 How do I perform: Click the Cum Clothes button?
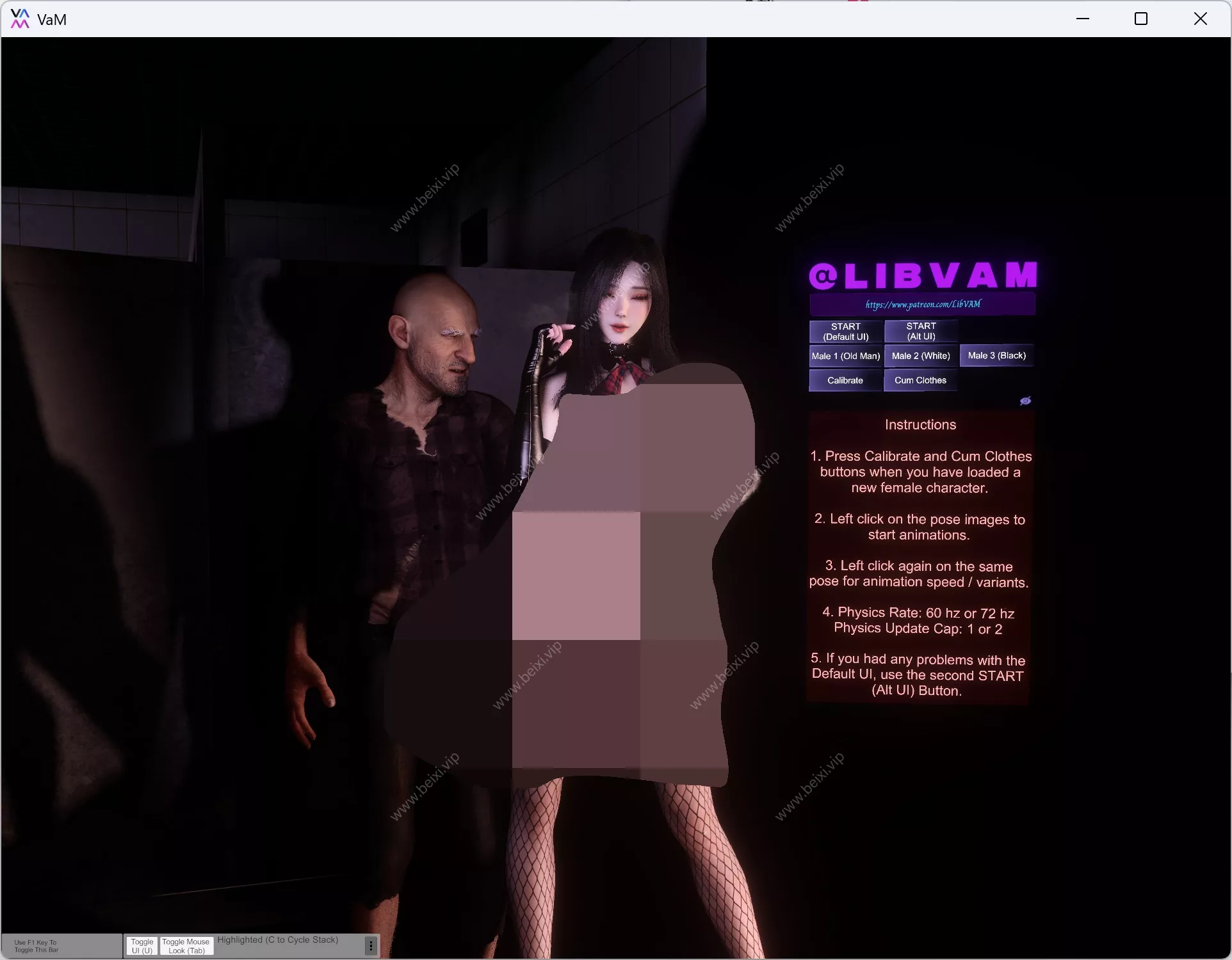920,380
